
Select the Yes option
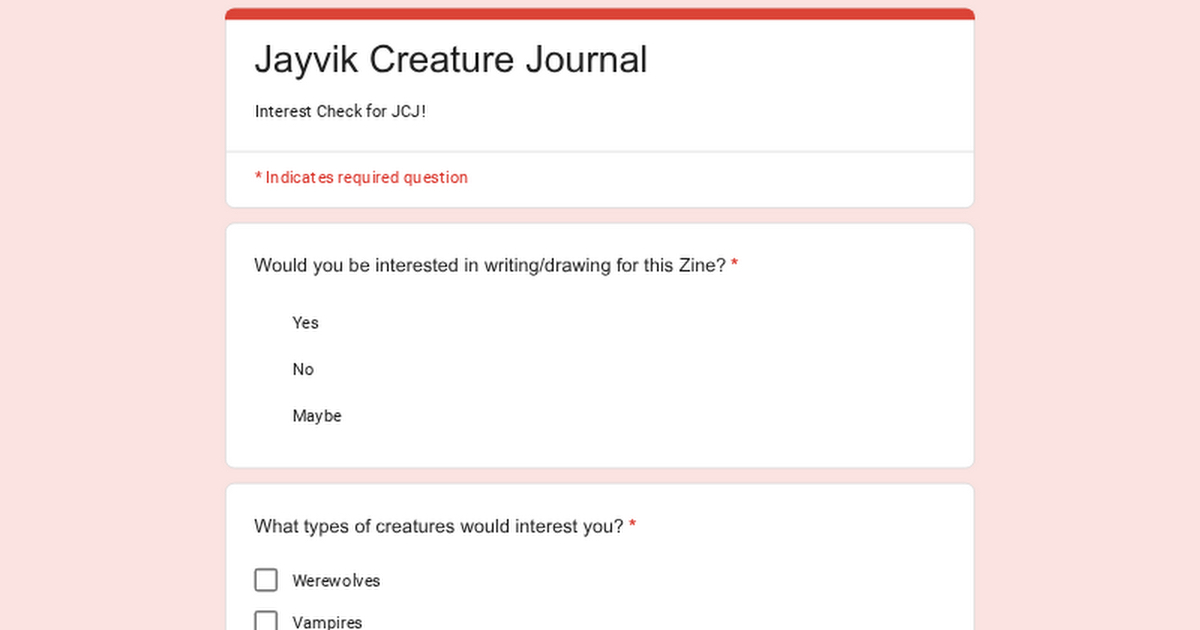click(x=305, y=323)
